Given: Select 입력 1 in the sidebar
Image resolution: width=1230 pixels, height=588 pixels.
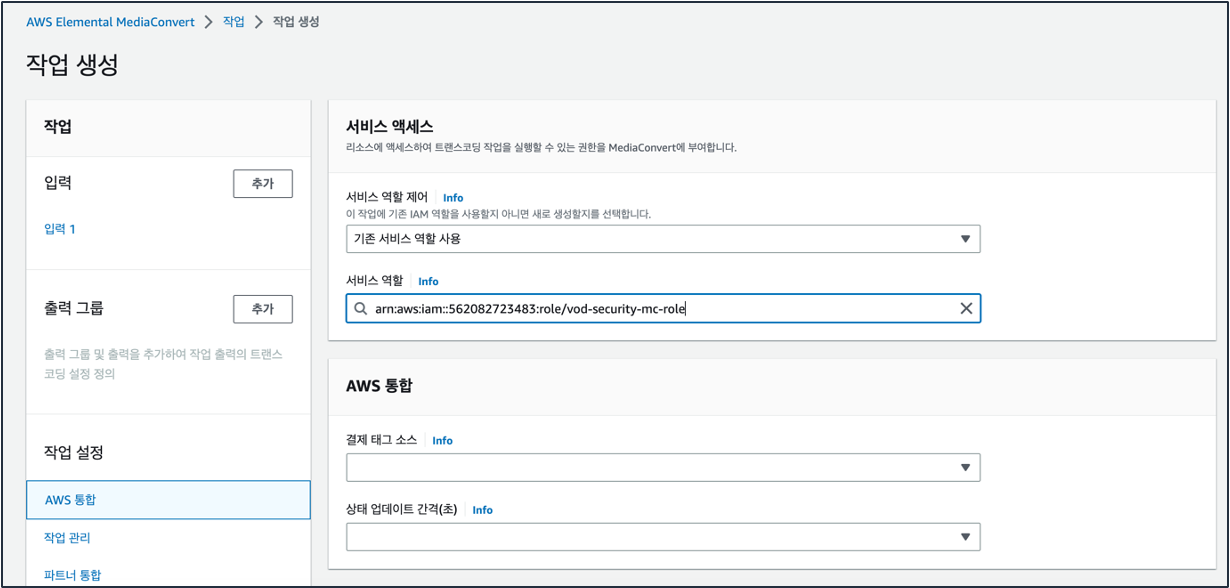Looking at the screenshot, I should pos(60,229).
